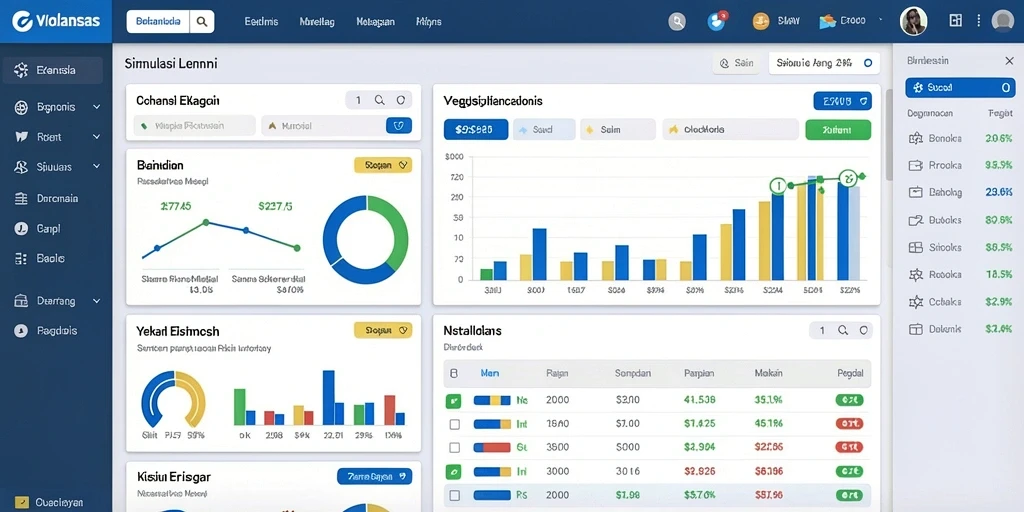This screenshot has height=512, width=1024.
Task: Click search icon in Nstallolans panel header
Action: (x=842, y=330)
